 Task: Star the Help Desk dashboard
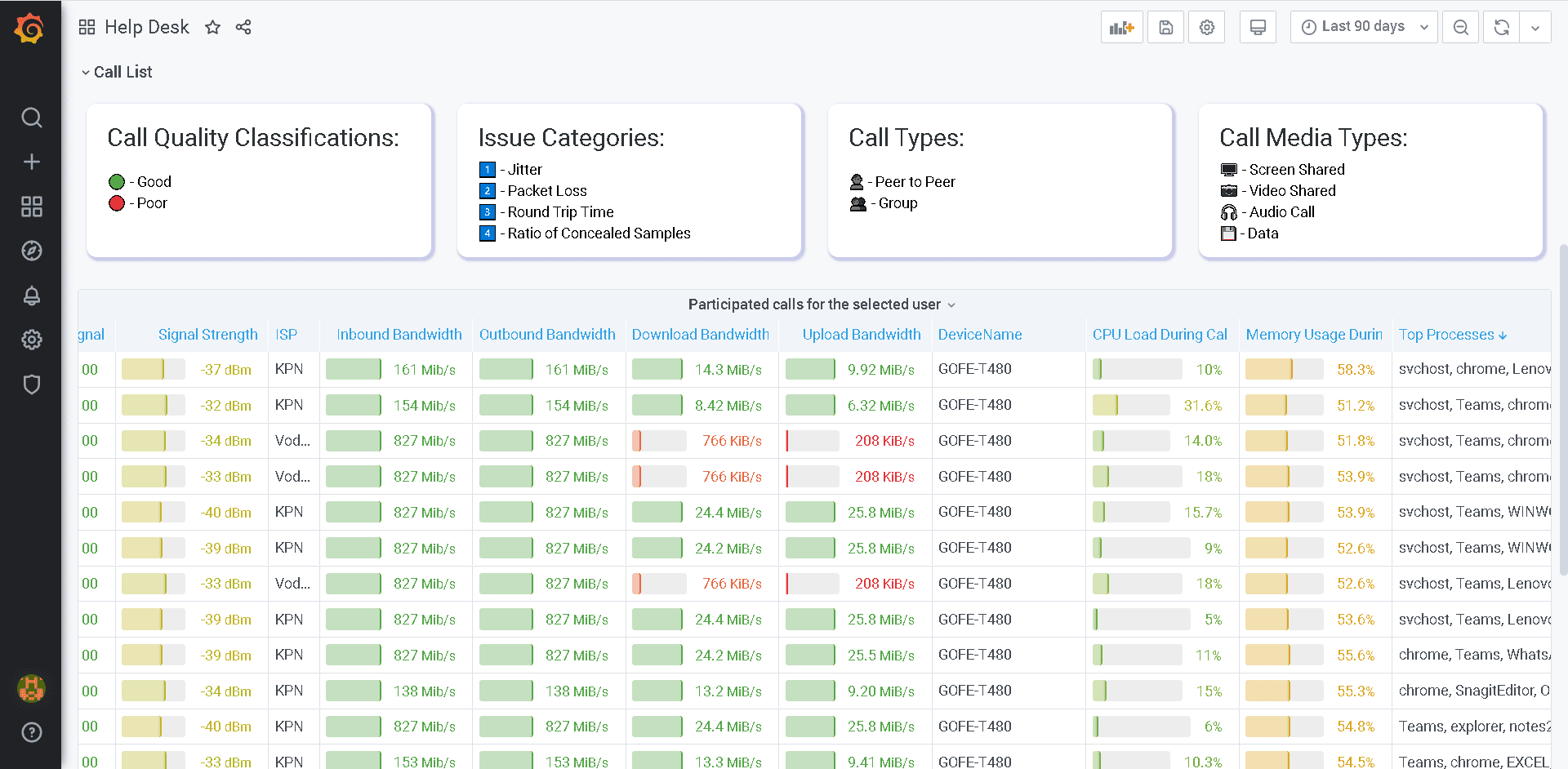click(212, 27)
